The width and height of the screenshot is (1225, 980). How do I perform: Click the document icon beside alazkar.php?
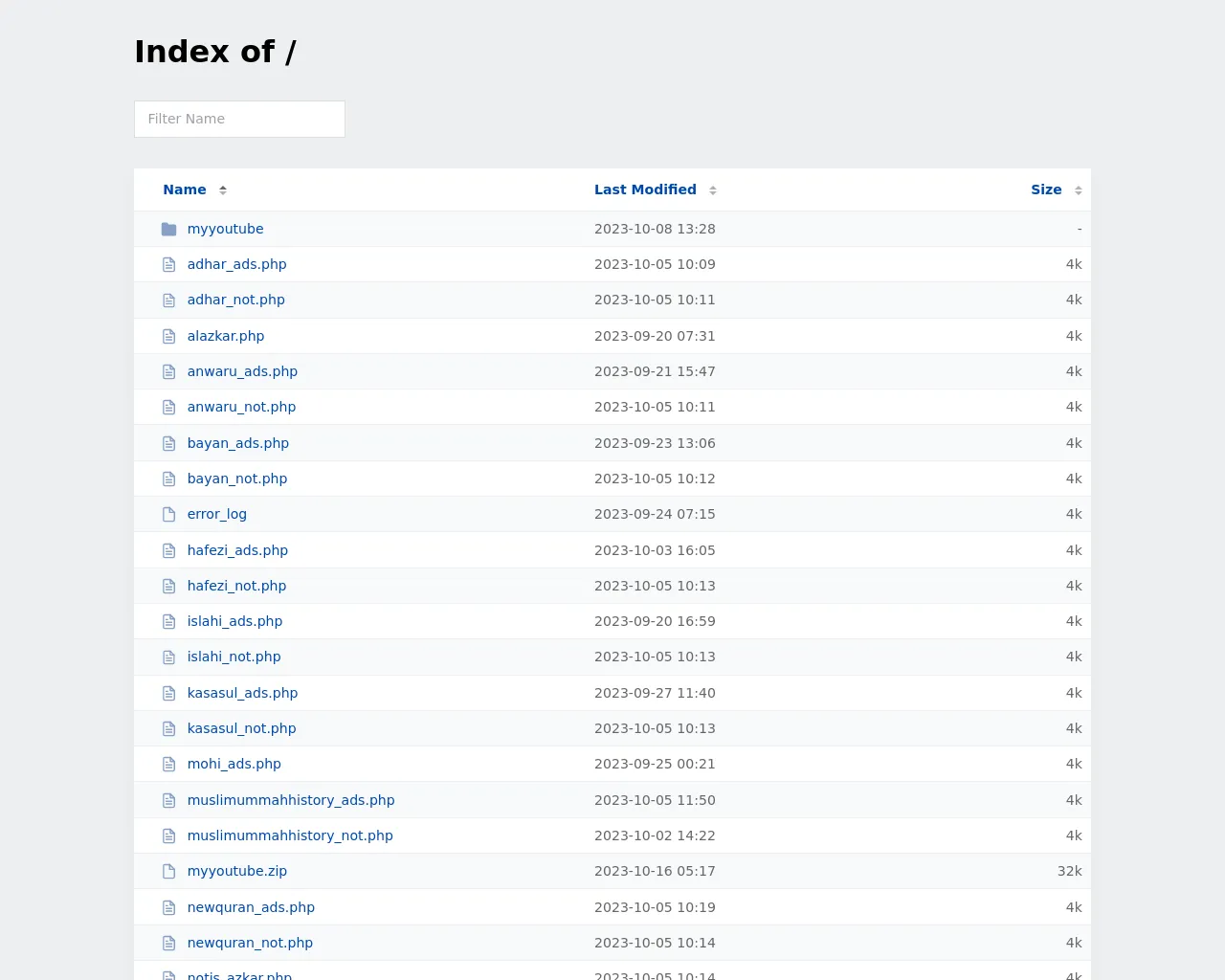click(x=169, y=336)
